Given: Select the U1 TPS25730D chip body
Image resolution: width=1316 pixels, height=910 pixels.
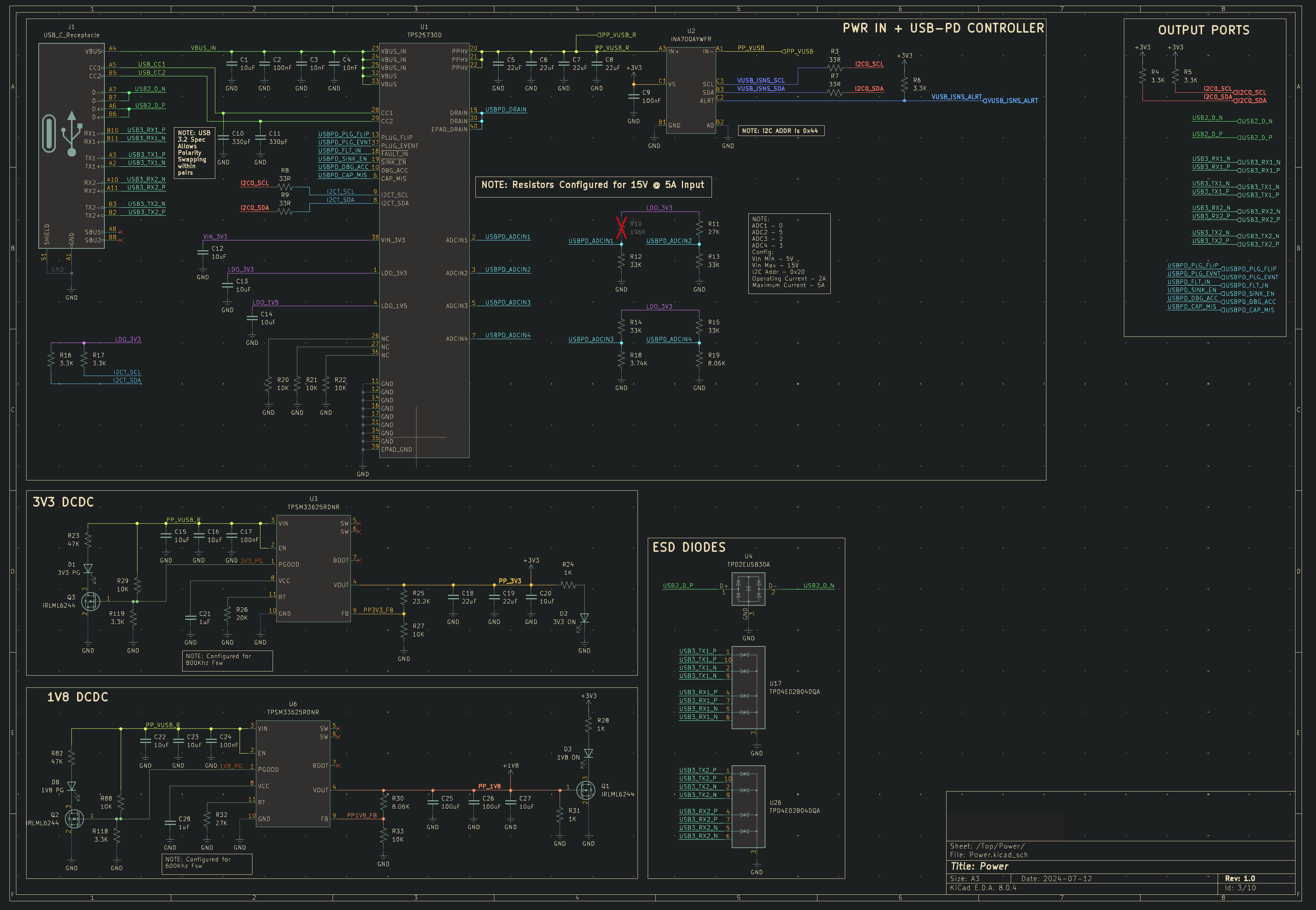Looking at the screenshot, I should point(424,250).
